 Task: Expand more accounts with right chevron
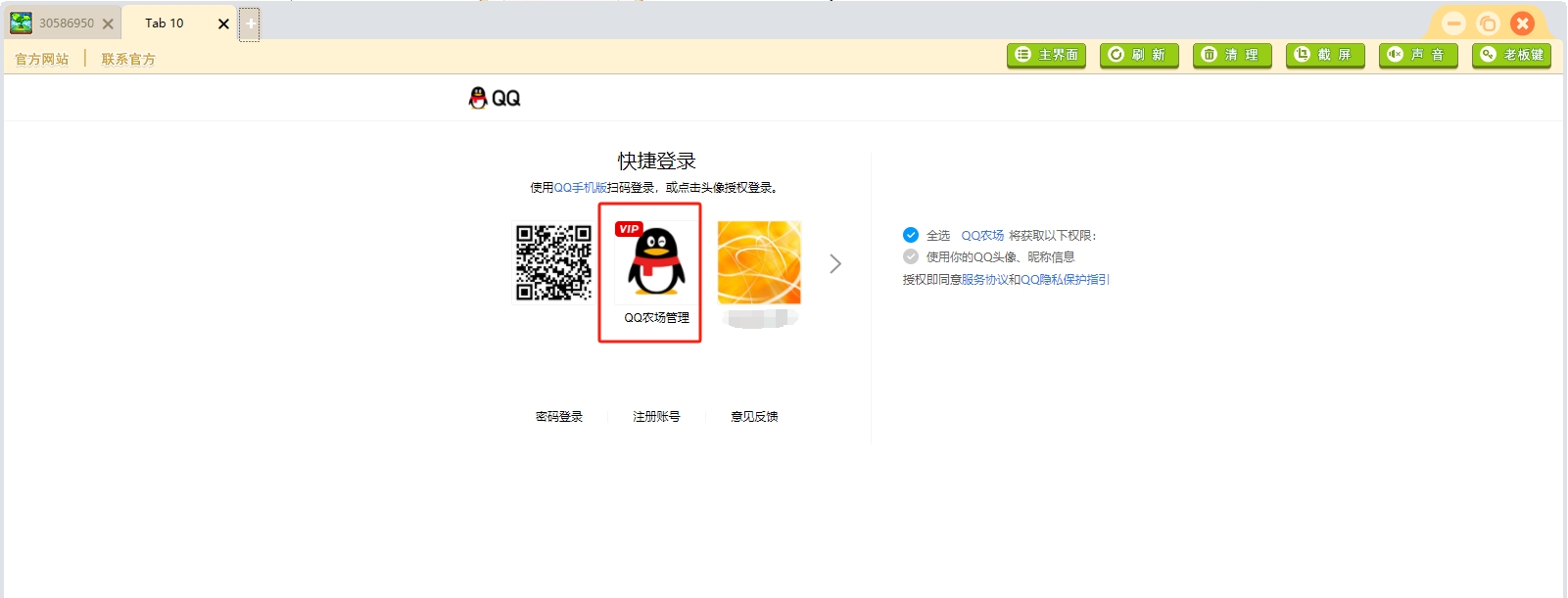(835, 263)
